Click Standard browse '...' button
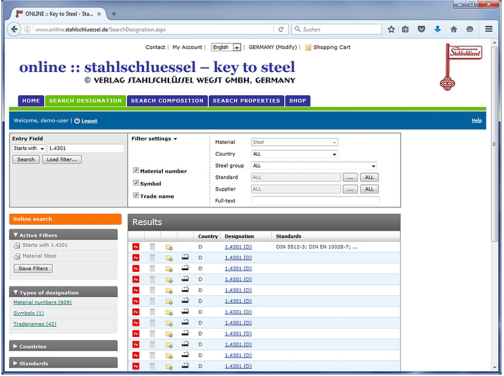The height and width of the screenshot is (376, 504). point(350,178)
